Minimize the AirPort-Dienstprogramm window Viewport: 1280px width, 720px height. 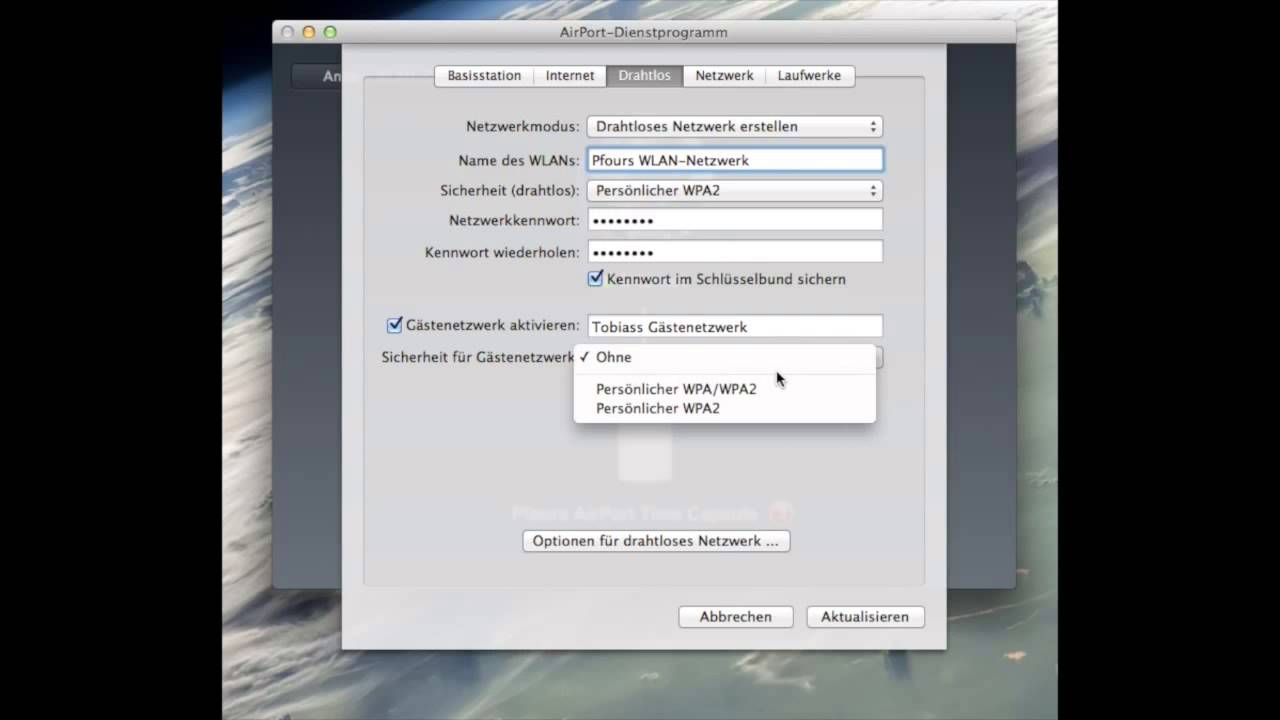click(309, 32)
